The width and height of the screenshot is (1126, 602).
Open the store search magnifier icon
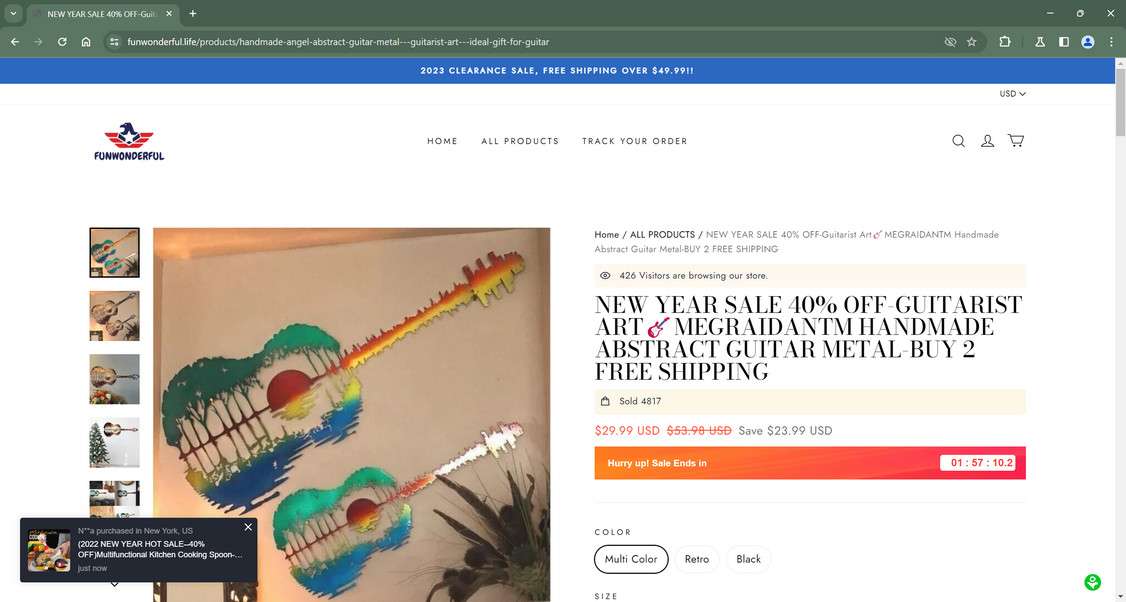tap(958, 141)
